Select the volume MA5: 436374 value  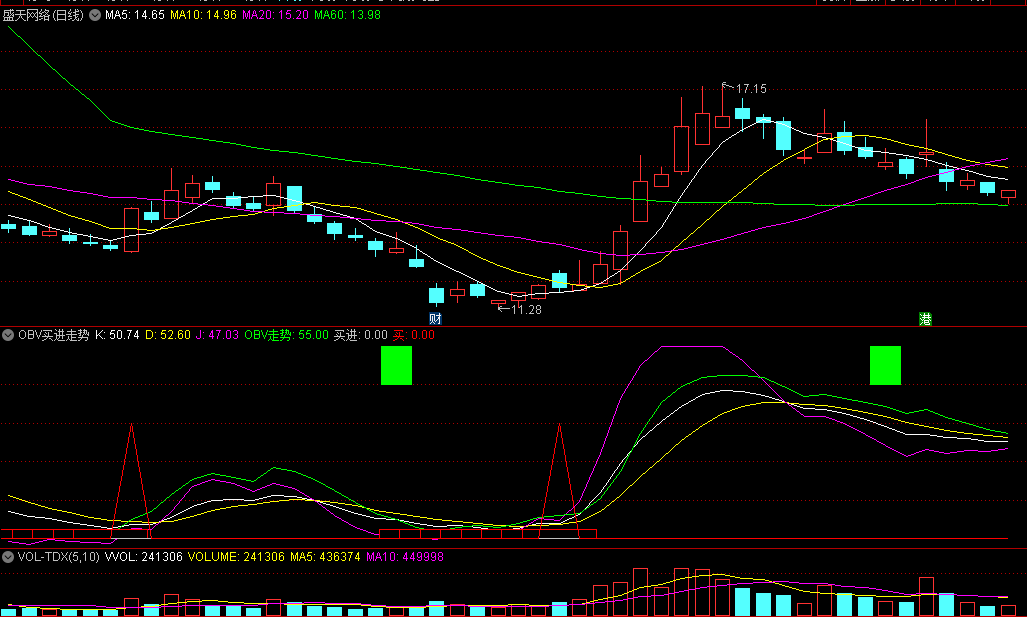[325, 557]
